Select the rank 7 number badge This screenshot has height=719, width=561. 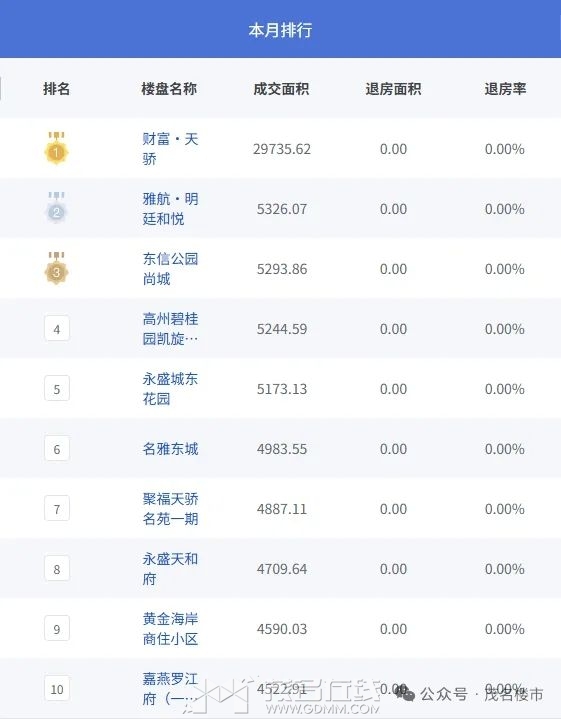point(57,509)
